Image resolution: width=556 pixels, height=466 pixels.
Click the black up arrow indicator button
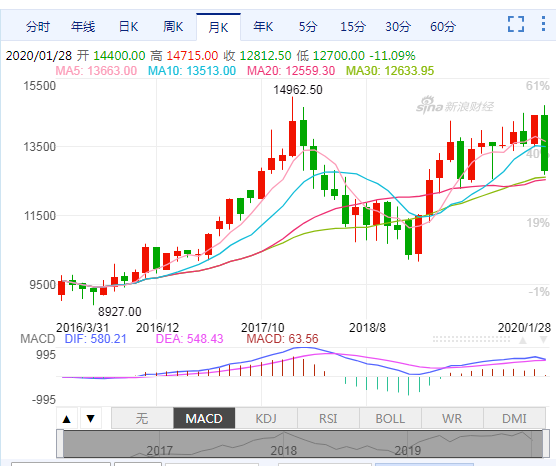(x=67, y=419)
